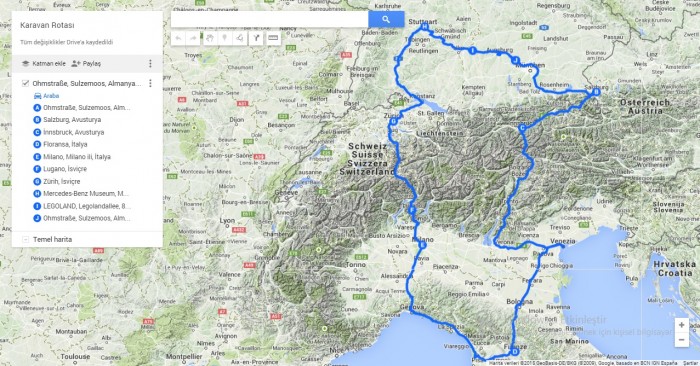Select the add marker pin tool
Image resolution: width=700 pixels, height=366 pixels.
click(x=225, y=38)
